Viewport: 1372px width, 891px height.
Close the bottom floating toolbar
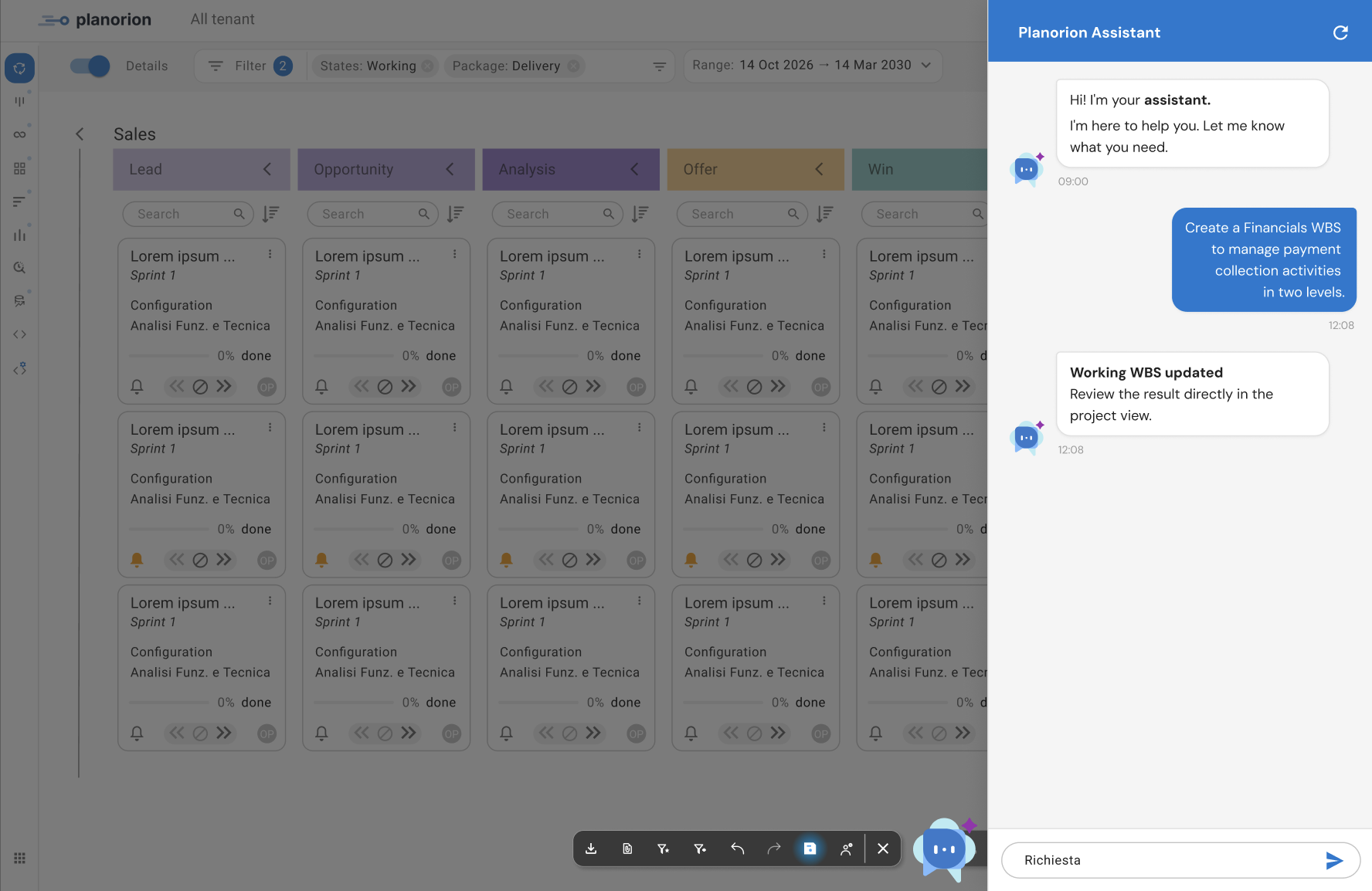tap(883, 849)
